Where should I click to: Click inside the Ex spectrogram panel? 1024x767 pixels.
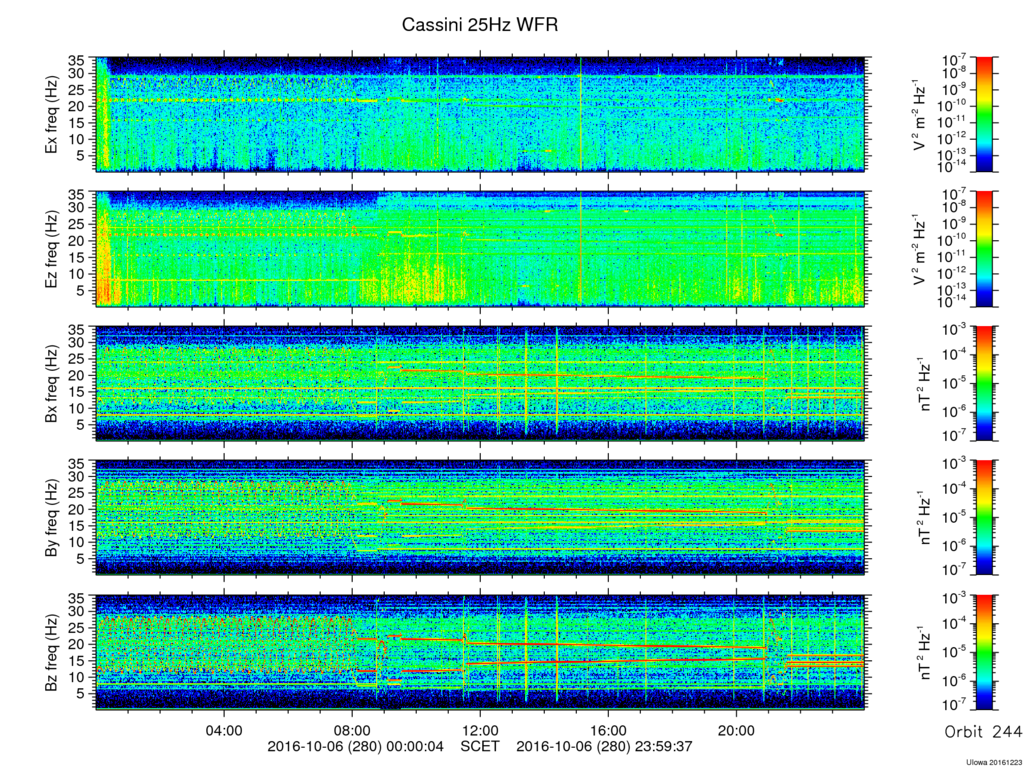point(481,115)
